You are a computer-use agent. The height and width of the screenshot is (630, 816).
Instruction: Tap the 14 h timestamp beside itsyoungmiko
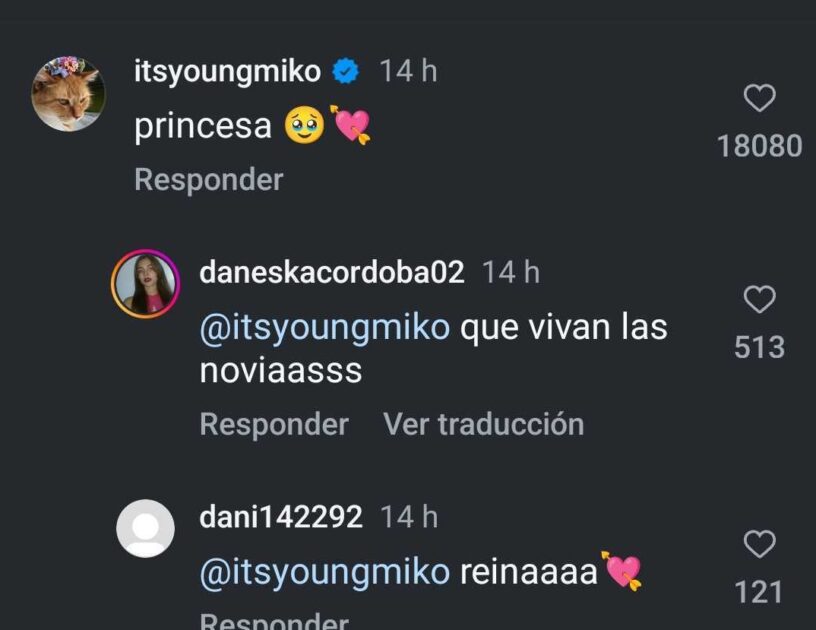click(408, 72)
